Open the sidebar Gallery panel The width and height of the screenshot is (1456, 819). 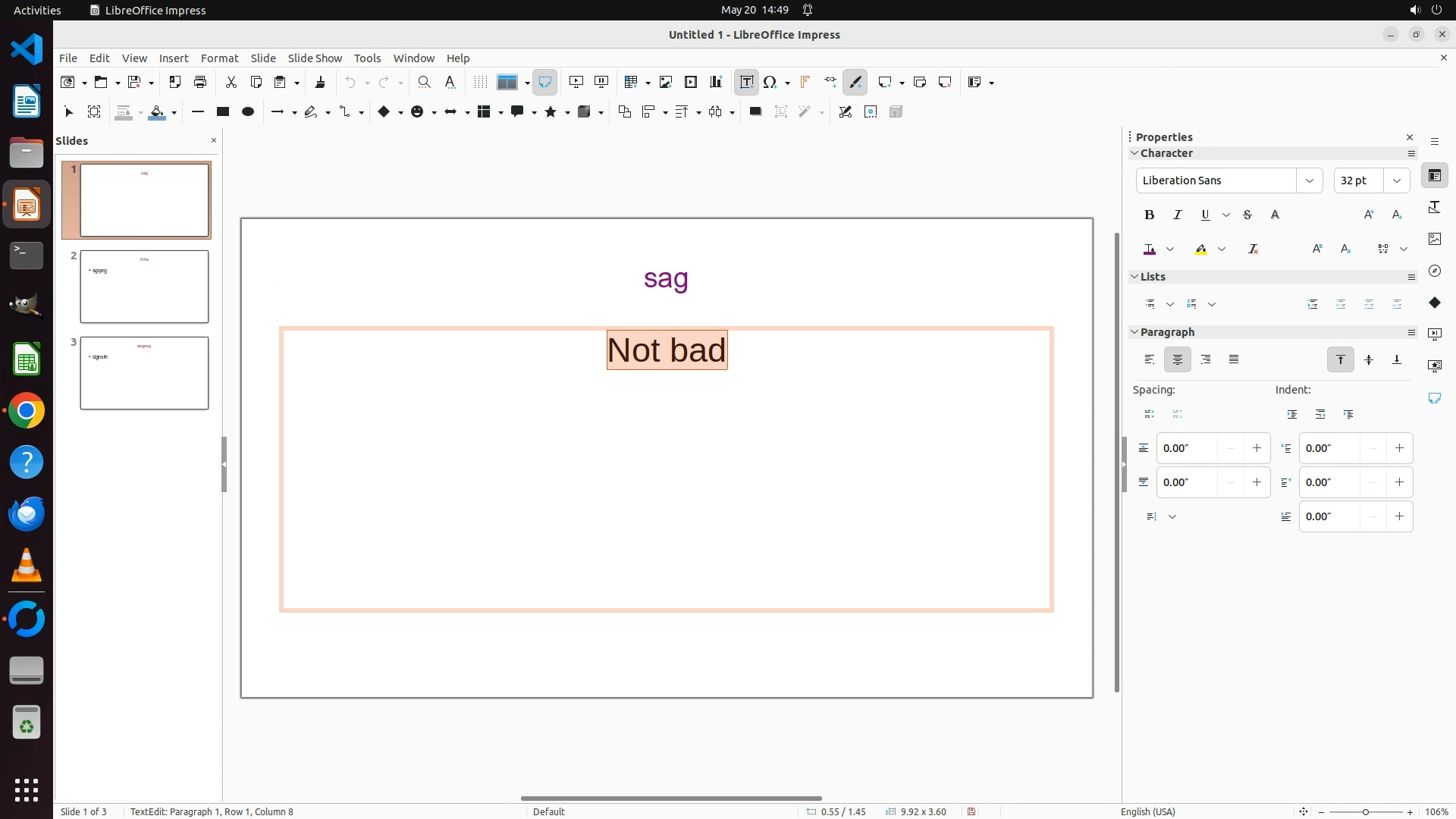pos(1434,239)
